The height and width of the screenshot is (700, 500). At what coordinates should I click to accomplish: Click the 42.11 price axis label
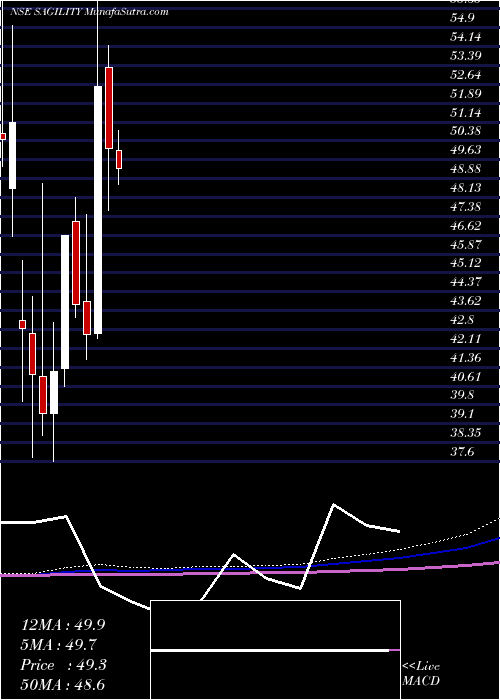pos(466,339)
